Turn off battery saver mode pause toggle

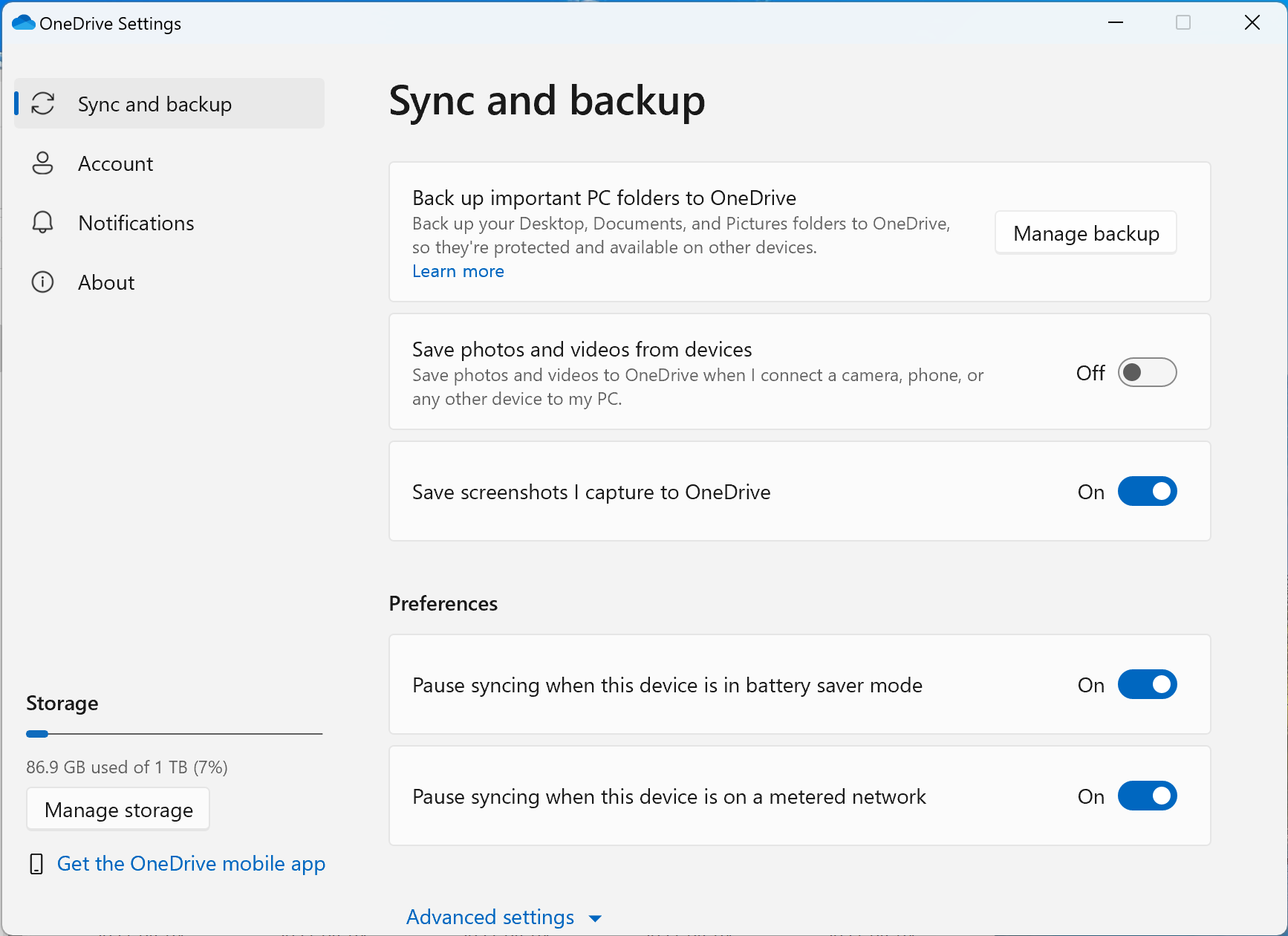tap(1147, 685)
